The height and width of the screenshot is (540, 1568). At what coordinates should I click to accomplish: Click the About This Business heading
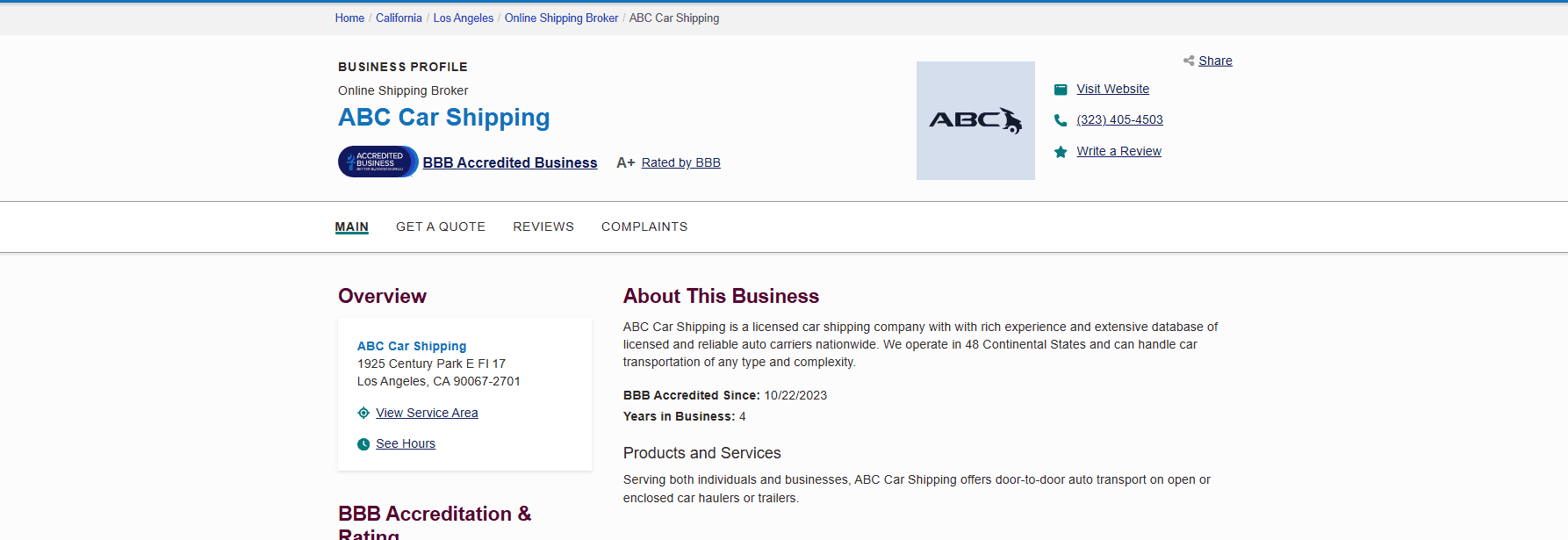coord(721,296)
